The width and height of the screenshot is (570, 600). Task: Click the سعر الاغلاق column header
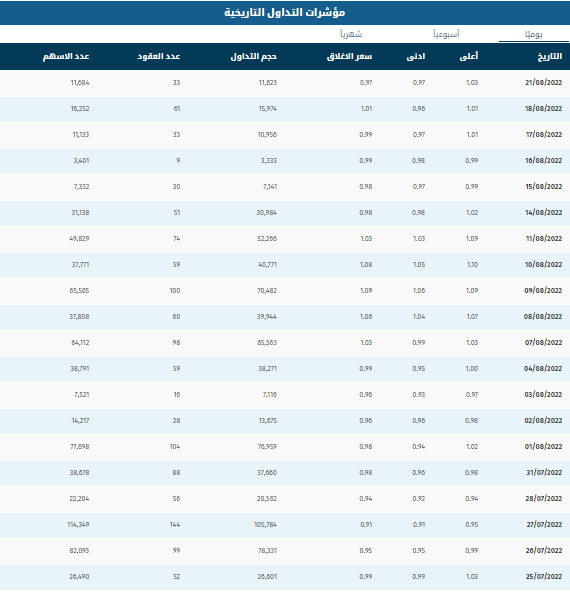(x=349, y=56)
